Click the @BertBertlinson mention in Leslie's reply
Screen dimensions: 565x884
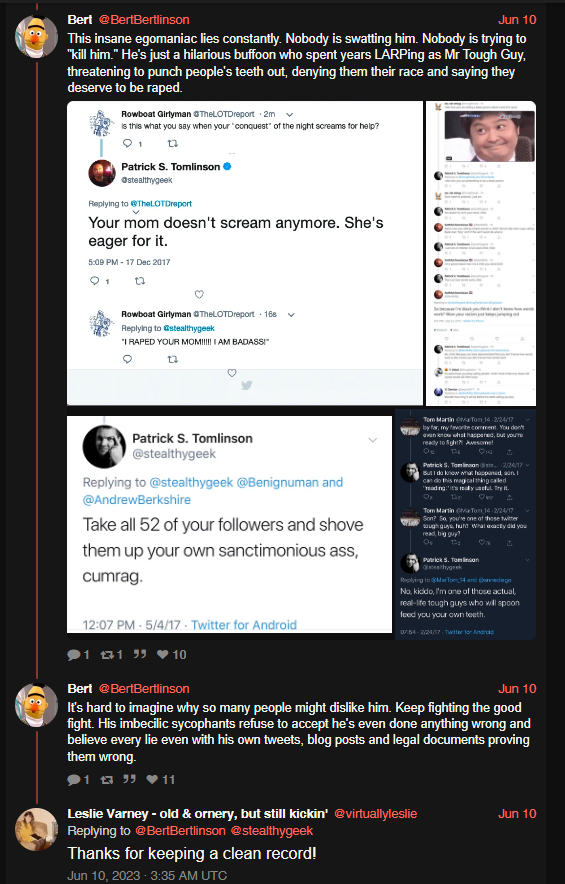click(180, 830)
